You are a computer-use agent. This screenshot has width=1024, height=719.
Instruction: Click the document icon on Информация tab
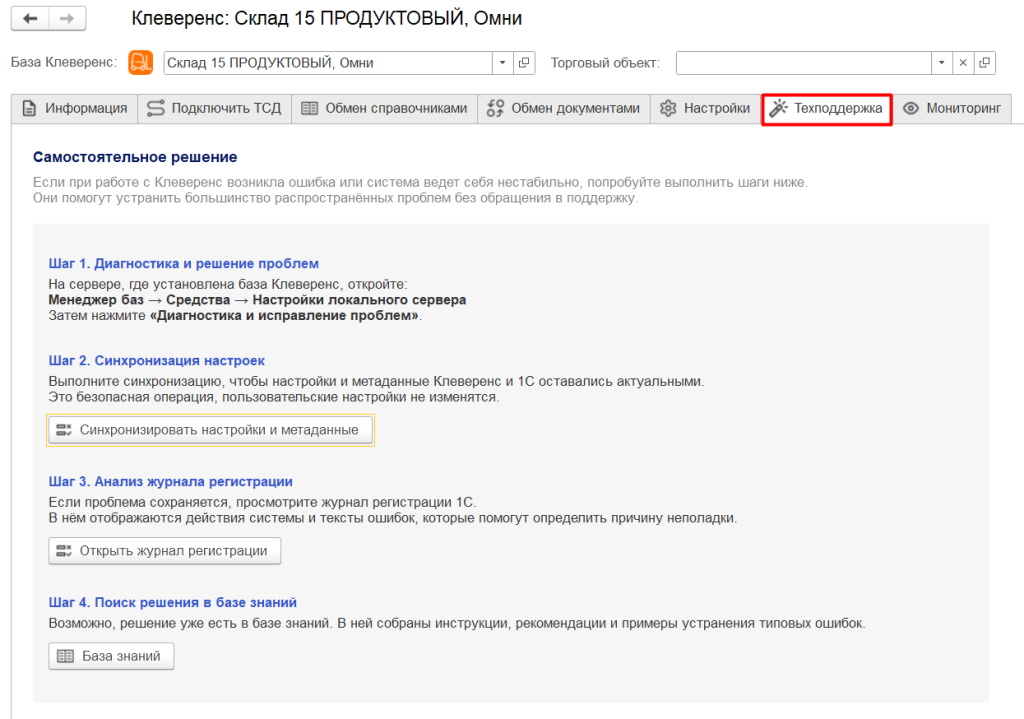[30, 108]
